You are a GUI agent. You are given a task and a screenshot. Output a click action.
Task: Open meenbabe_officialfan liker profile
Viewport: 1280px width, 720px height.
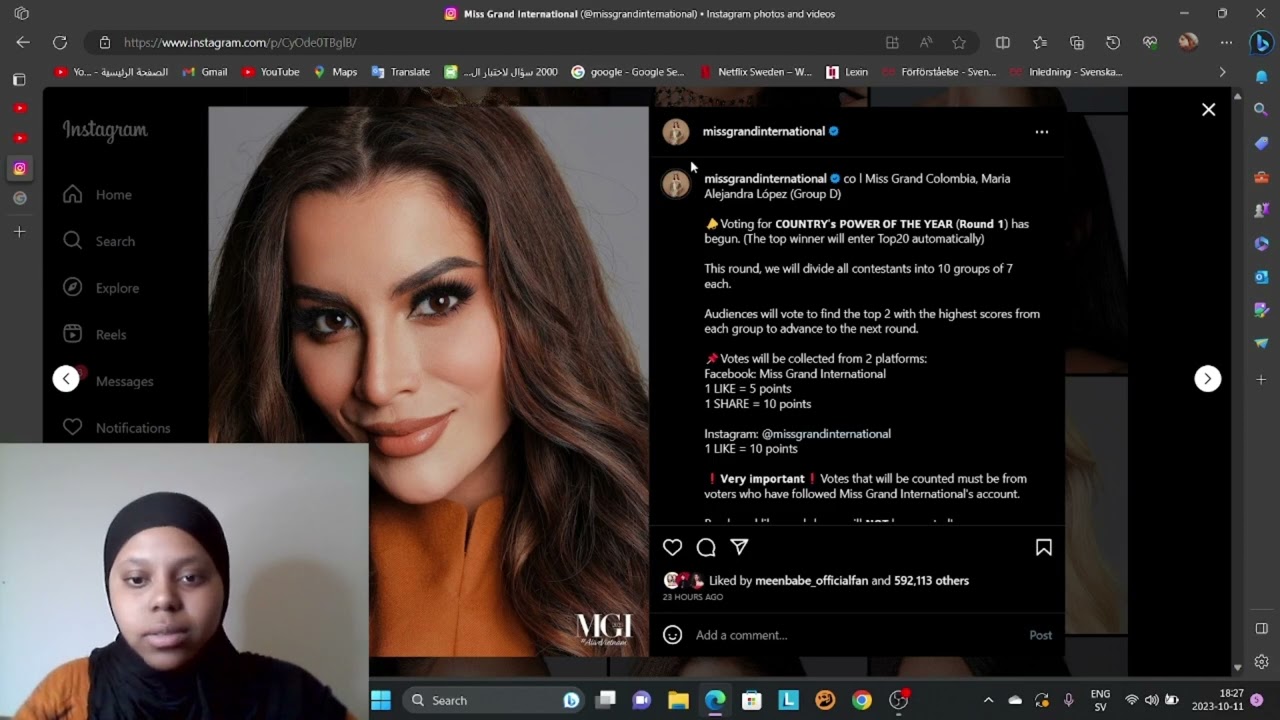click(811, 580)
